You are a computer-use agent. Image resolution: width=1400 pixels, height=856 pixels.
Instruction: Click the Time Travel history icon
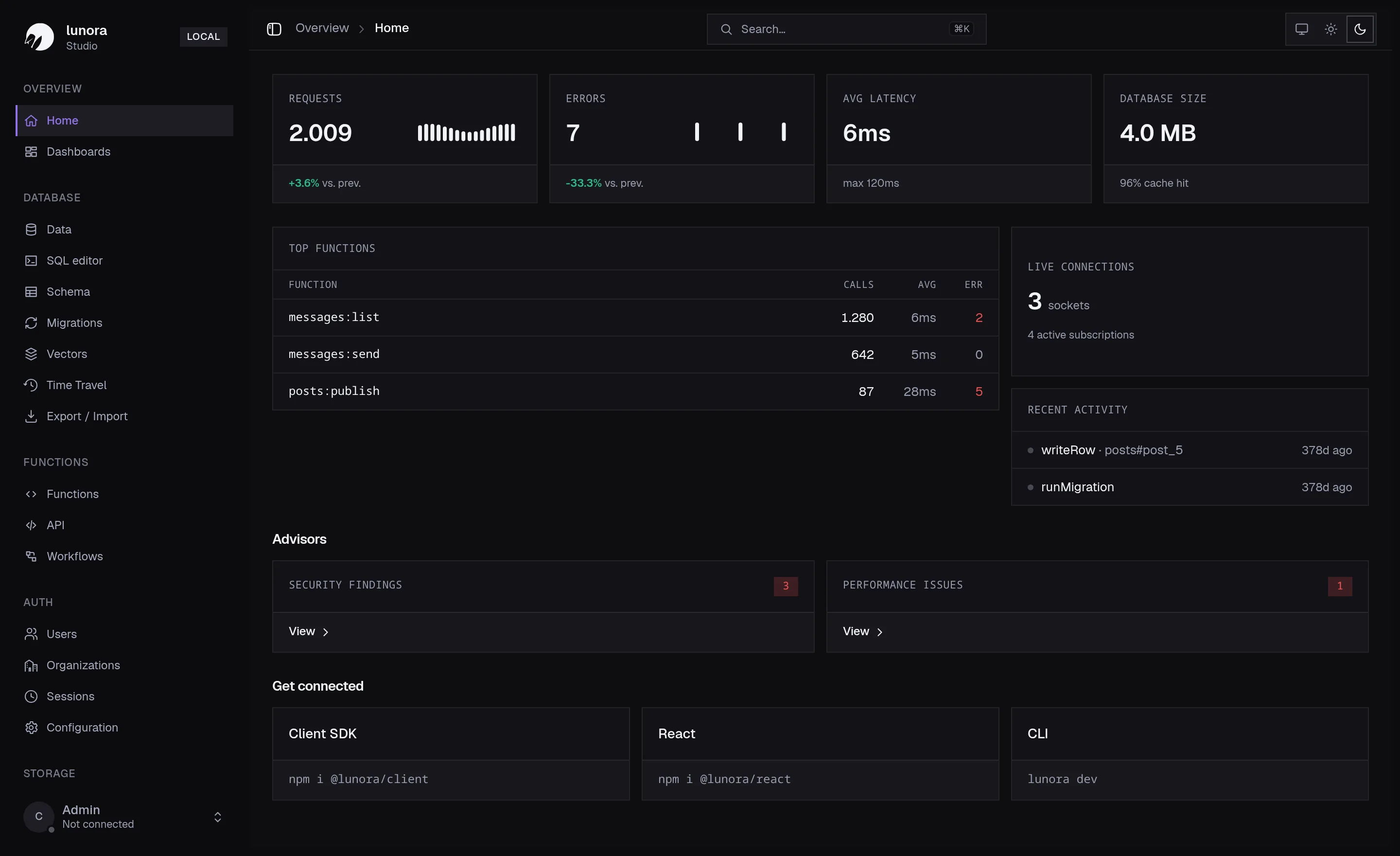pos(31,385)
